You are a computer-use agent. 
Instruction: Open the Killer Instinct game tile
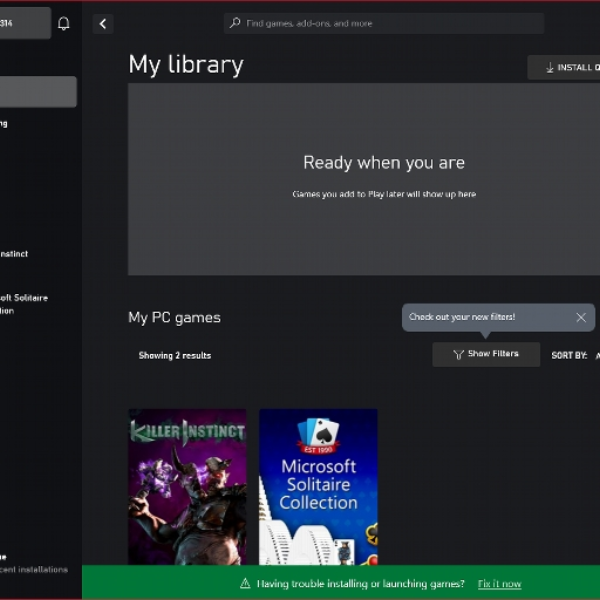[x=187, y=487]
